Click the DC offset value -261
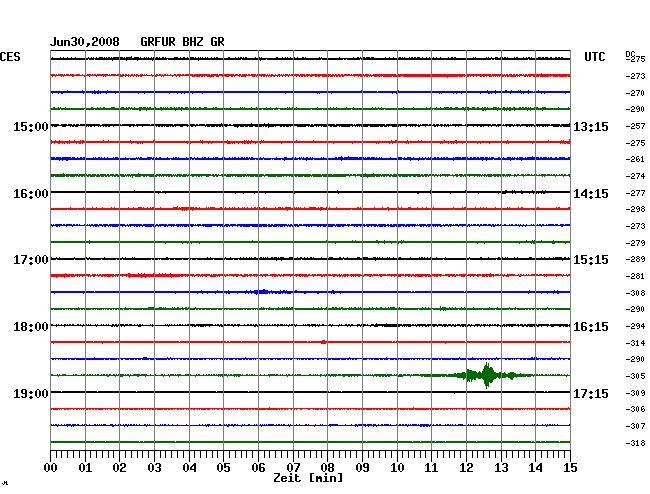650x494 pixels. pos(635,159)
